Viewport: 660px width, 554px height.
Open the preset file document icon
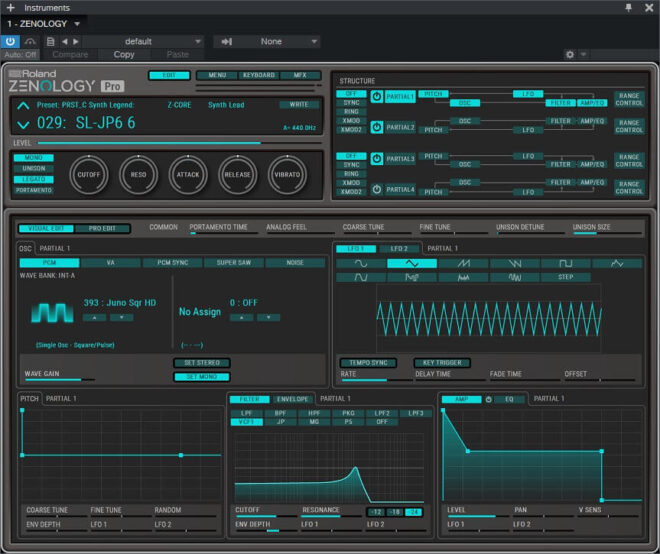51,41
